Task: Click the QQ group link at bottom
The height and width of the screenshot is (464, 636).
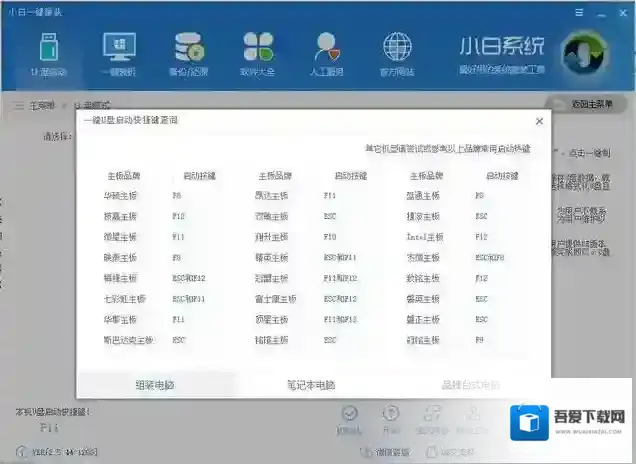Action: click(x=450, y=452)
